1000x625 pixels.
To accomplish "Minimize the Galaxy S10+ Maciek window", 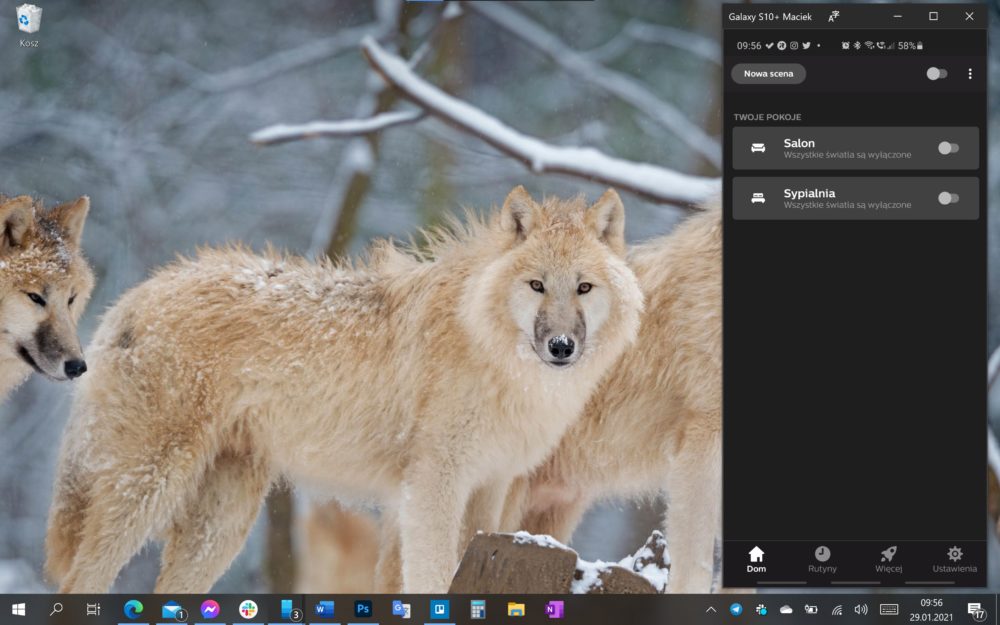I will (x=897, y=17).
